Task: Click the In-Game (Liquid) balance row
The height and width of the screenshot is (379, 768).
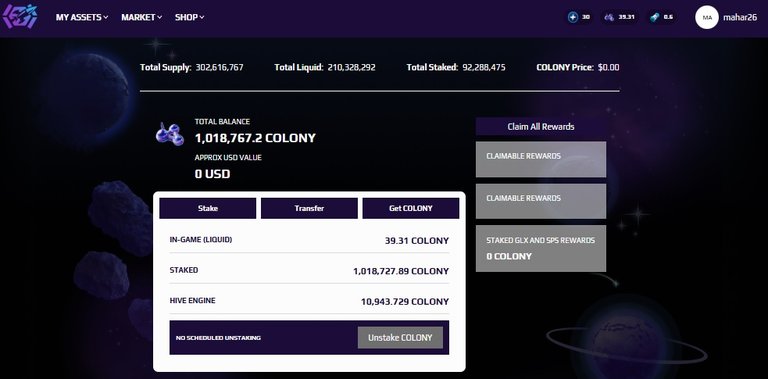Action: pyautogui.click(x=309, y=240)
